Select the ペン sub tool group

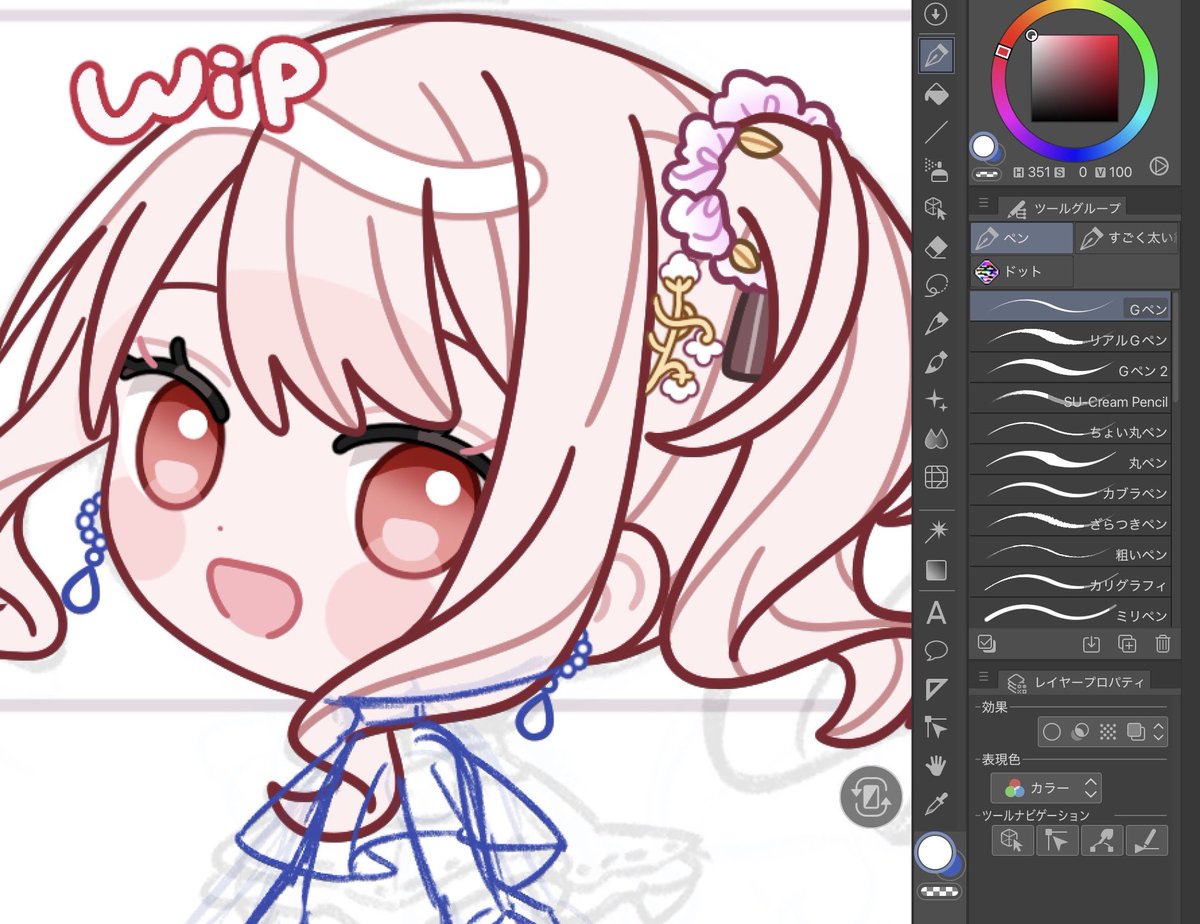click(1021, 239)
